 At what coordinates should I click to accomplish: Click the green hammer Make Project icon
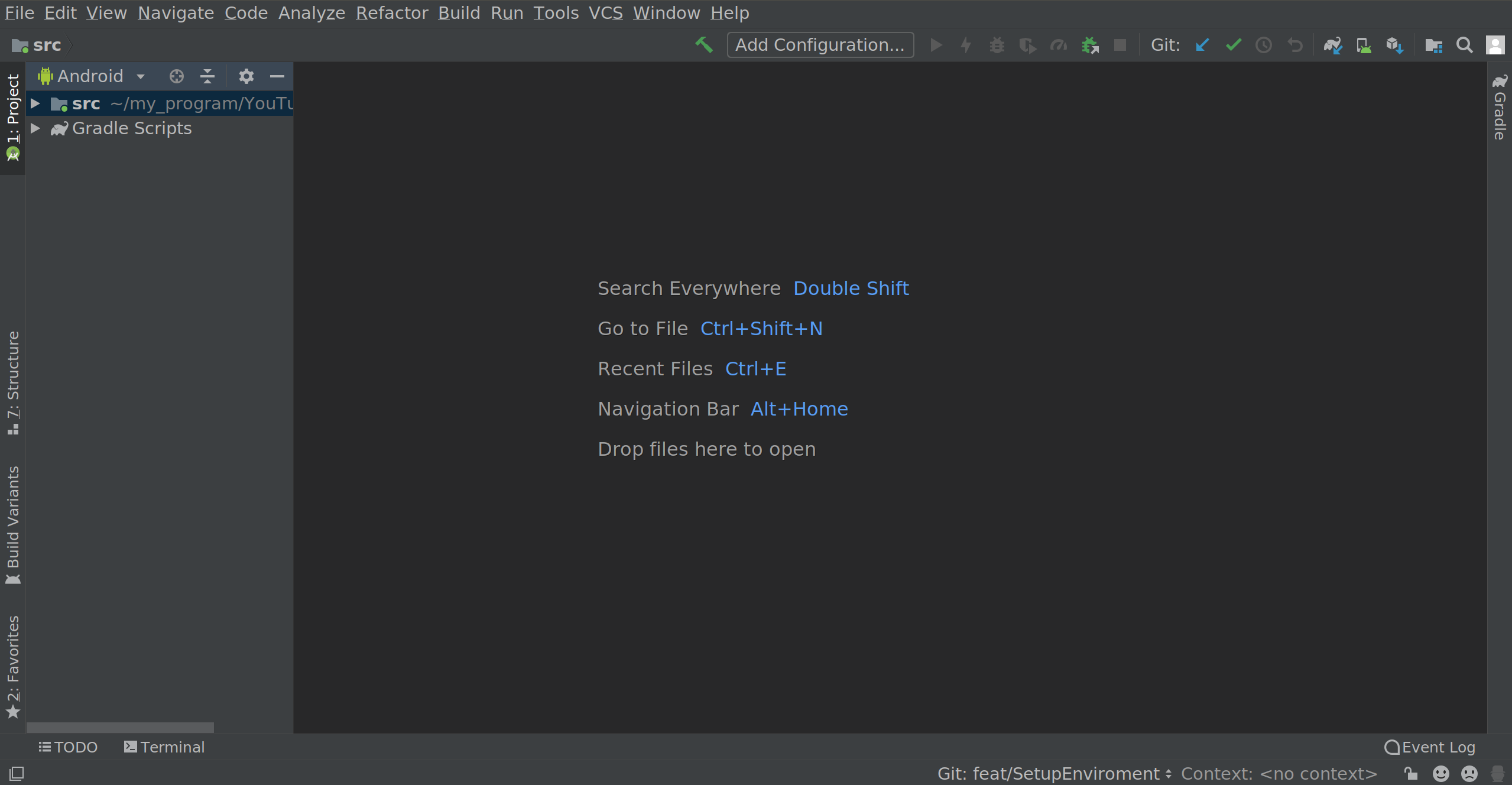point(703,45)
